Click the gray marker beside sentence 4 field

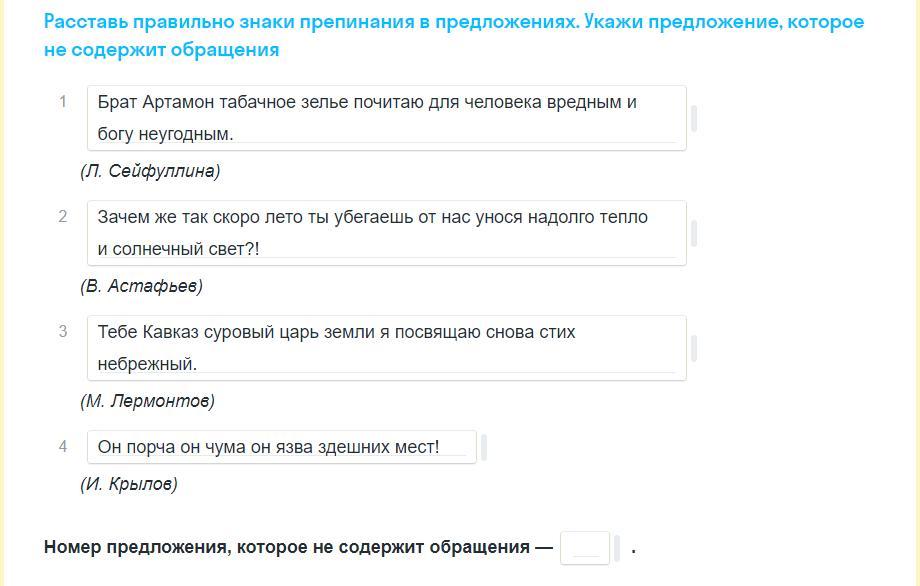click(484, 447)
